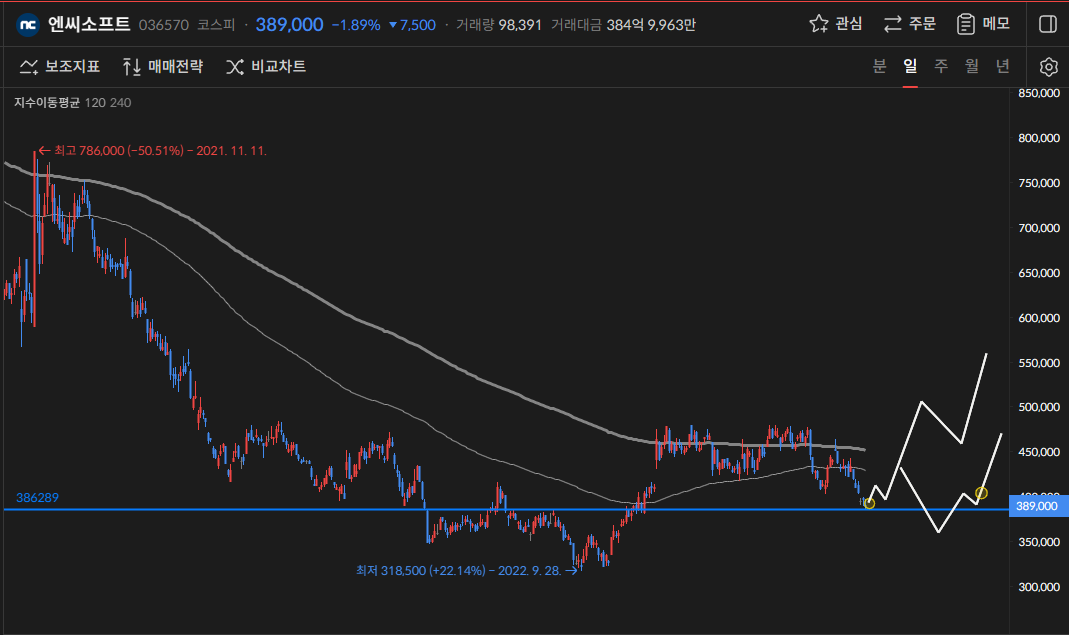Select the 일 daily chart tab
Viewport: 1069px width, 635px height.
tap(910, 66)
